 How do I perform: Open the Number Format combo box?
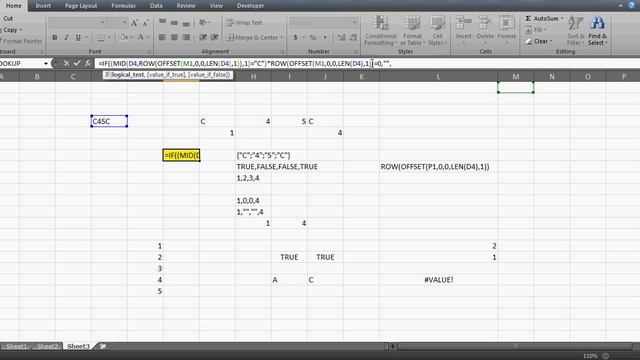(x=324, y=22)
